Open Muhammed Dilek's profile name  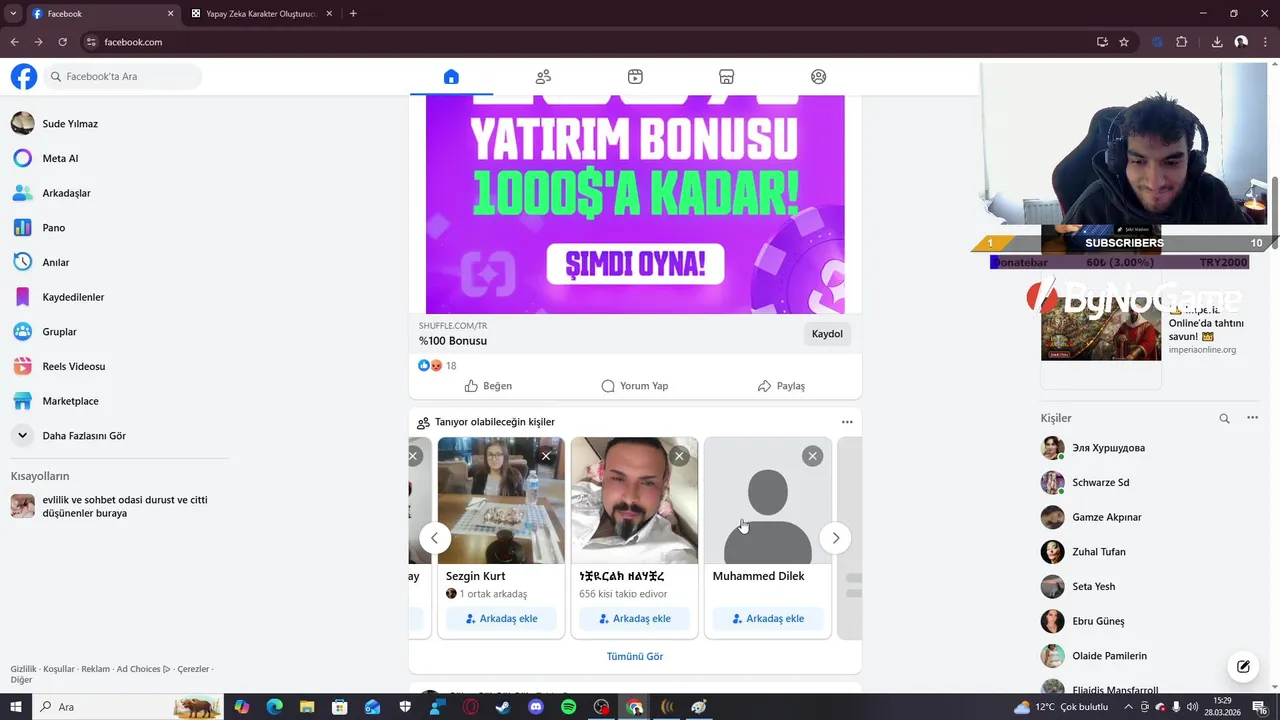758,576
